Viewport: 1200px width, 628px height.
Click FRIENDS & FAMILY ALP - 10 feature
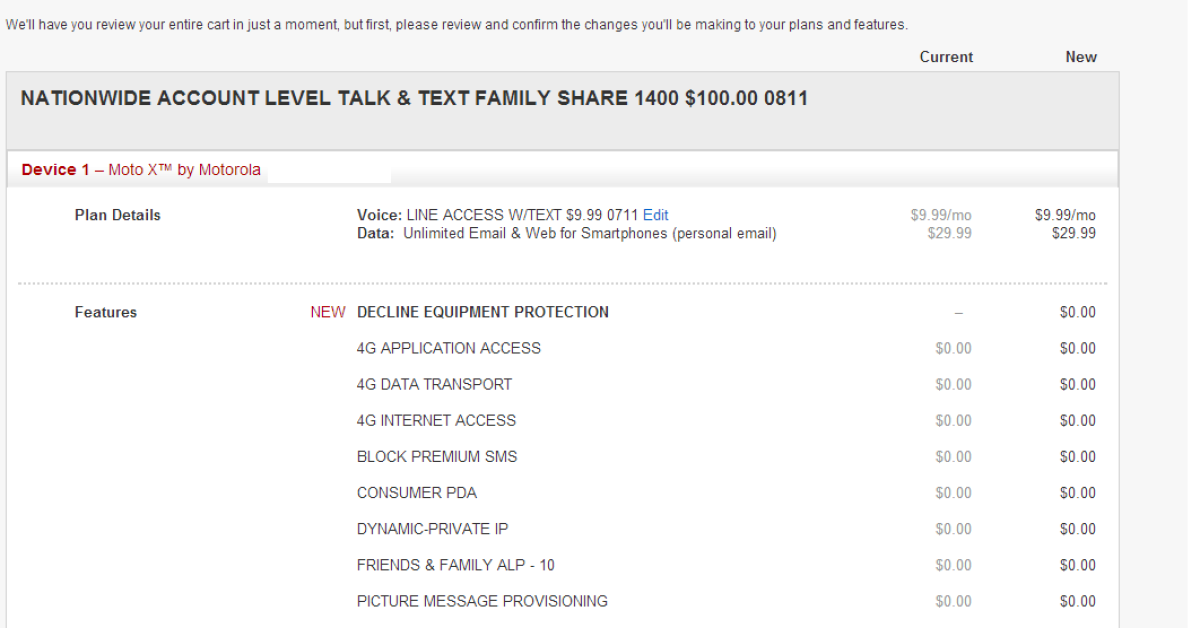point(455,565)
